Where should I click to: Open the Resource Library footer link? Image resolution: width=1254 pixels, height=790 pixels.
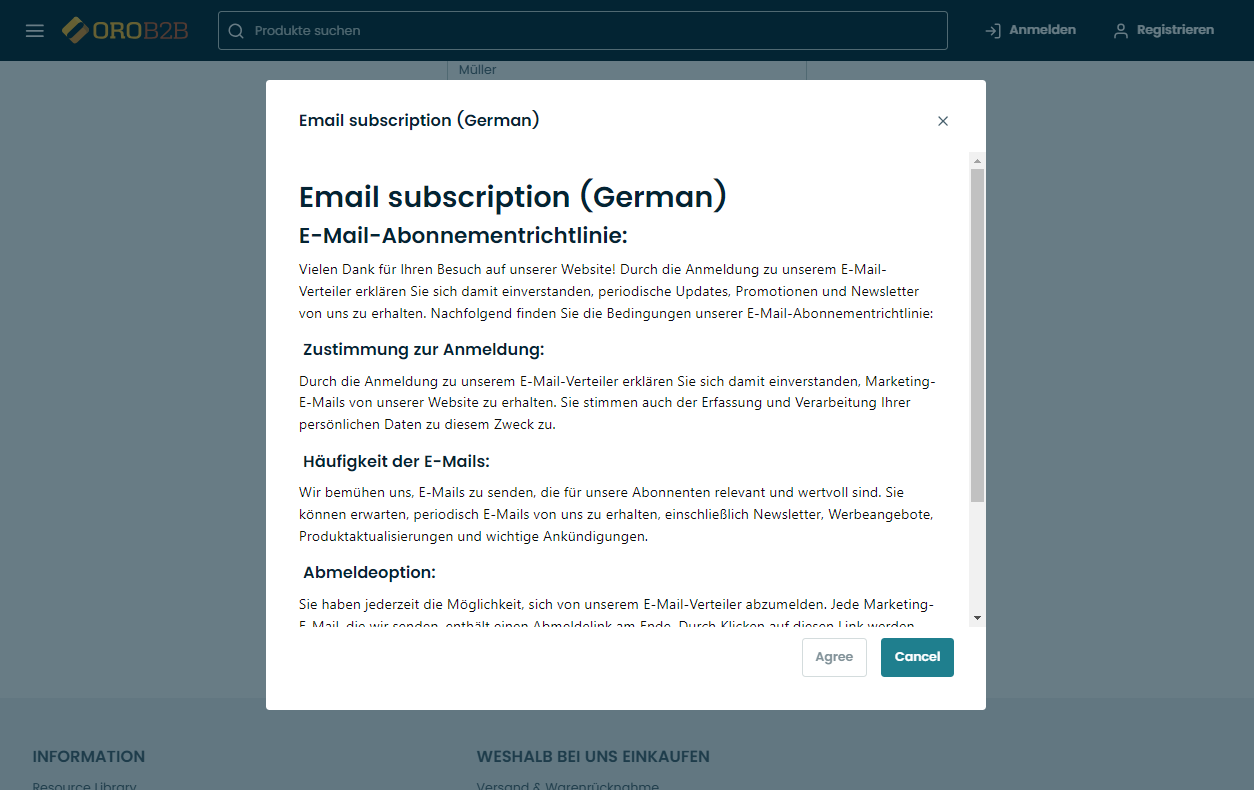[84, 784]
